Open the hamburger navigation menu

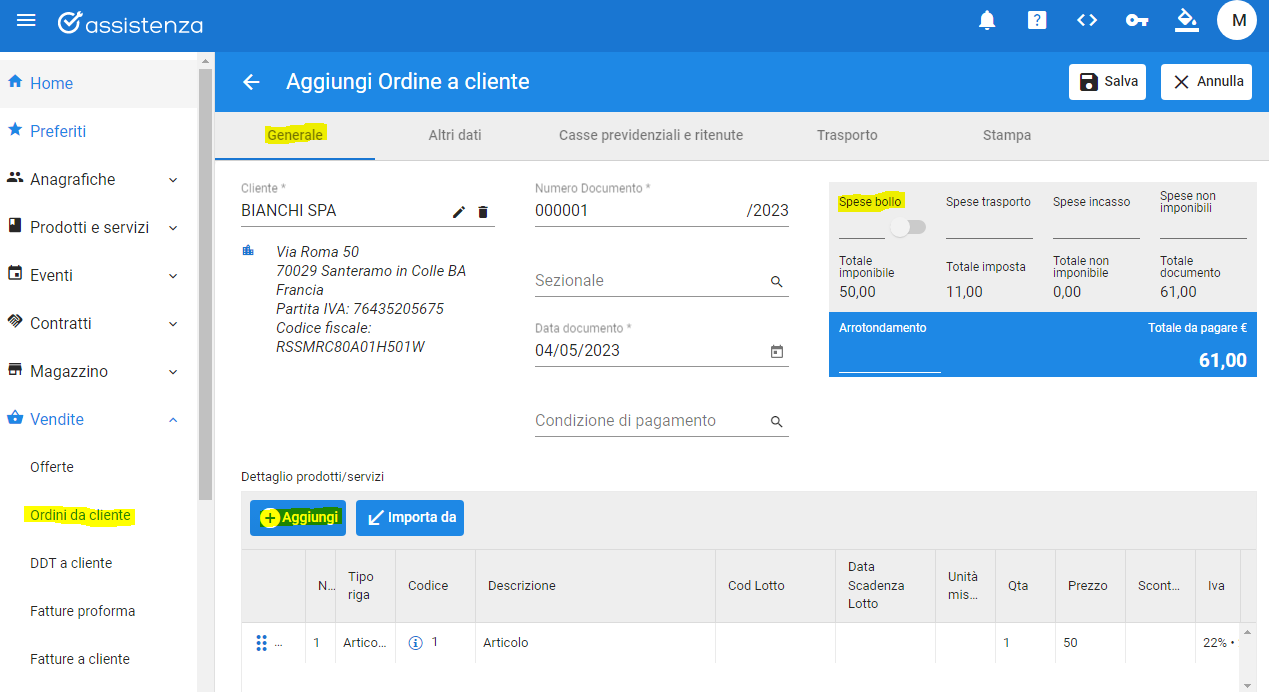tap(27, 21)
